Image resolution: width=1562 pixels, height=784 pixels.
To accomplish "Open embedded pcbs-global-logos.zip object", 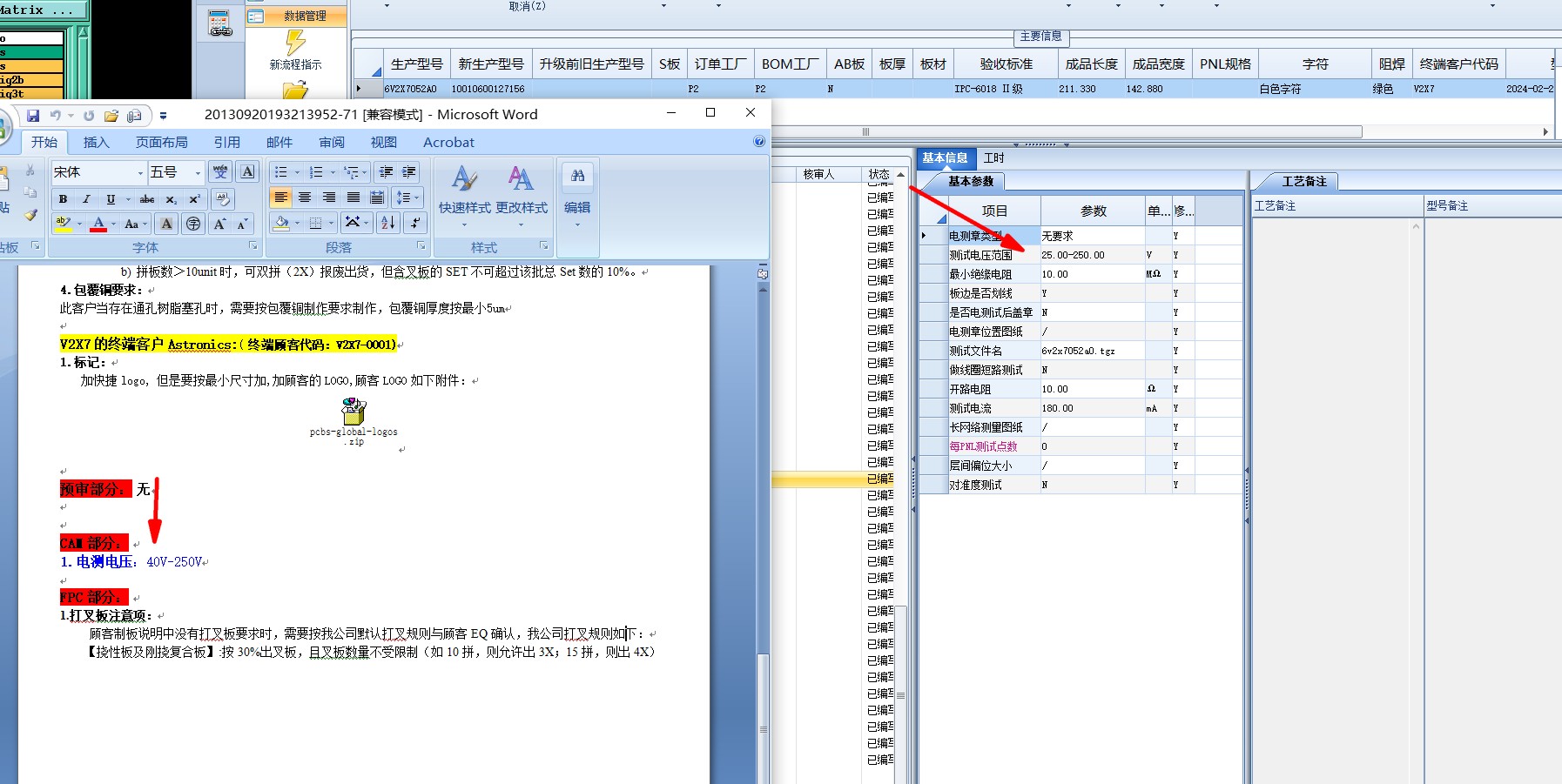I will click(x=353, y=421).
